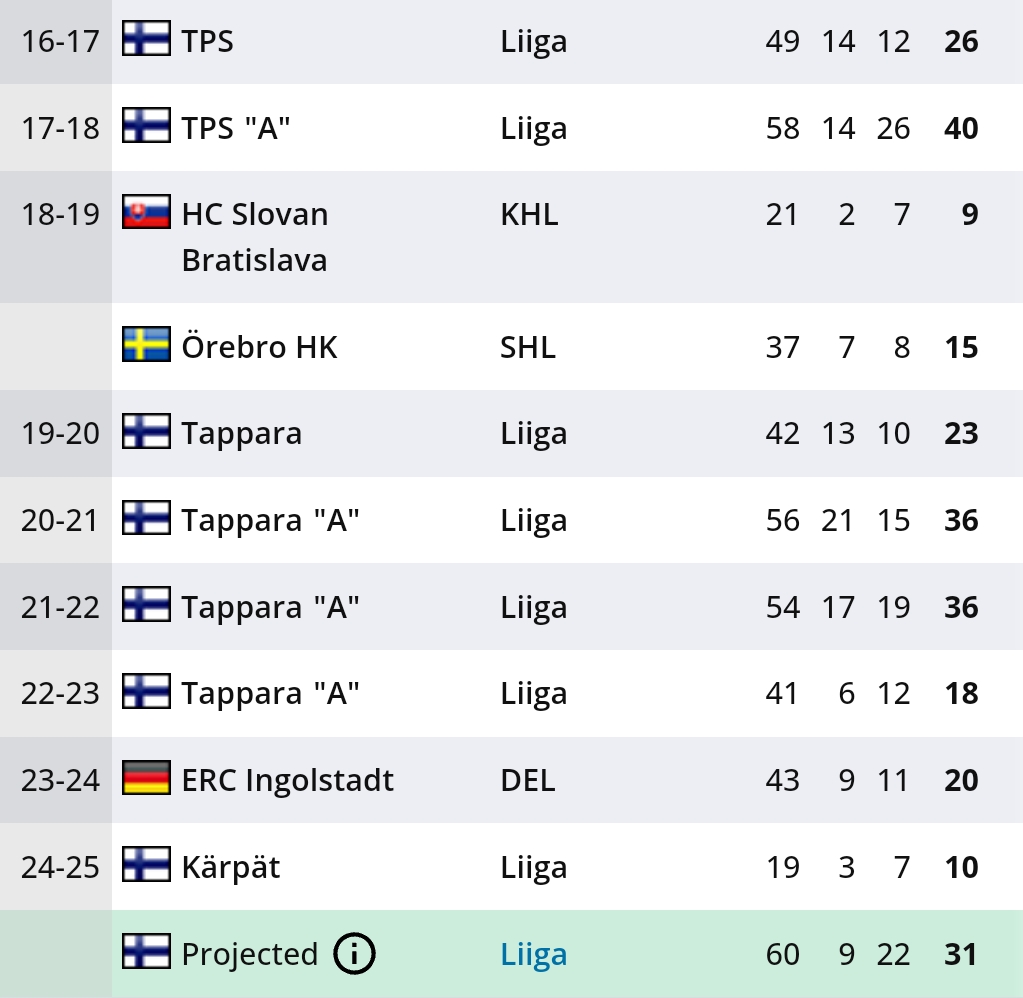Click the 40 points total for TPS "A"
Screen dimensions: 1023x998
[961, 128]
